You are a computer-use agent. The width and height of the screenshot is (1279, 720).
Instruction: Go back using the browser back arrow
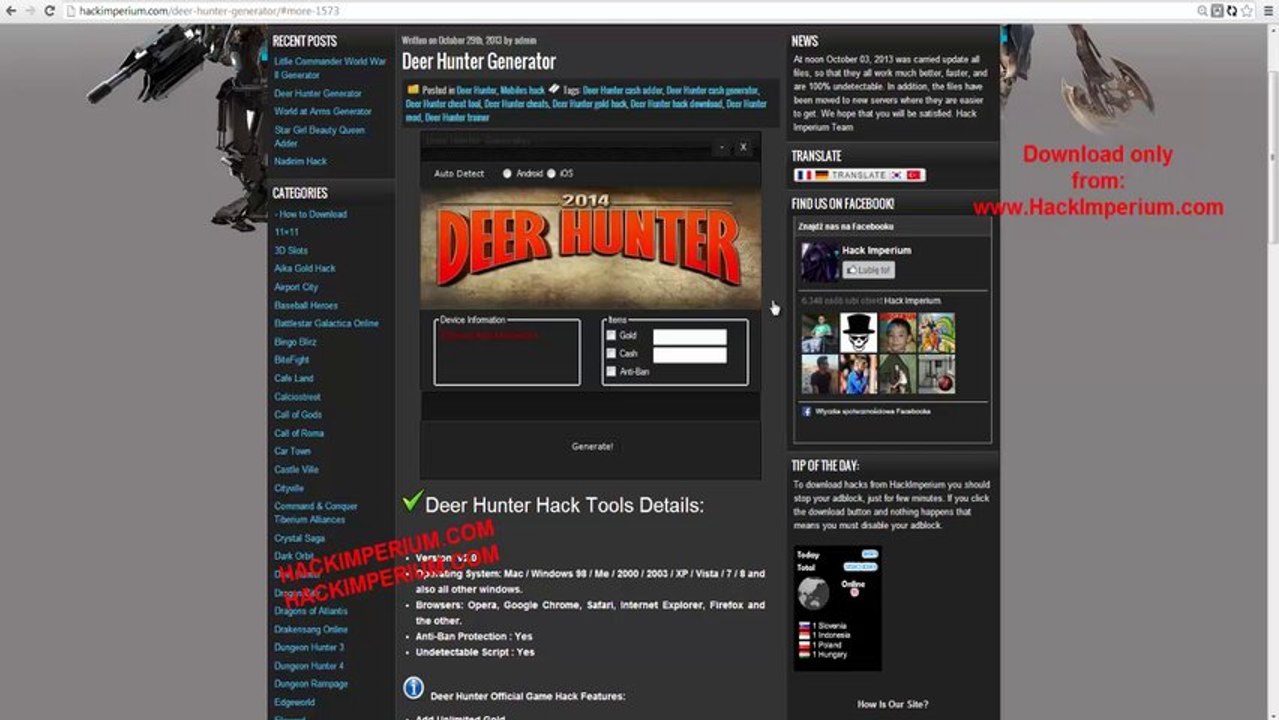(9, 11)
